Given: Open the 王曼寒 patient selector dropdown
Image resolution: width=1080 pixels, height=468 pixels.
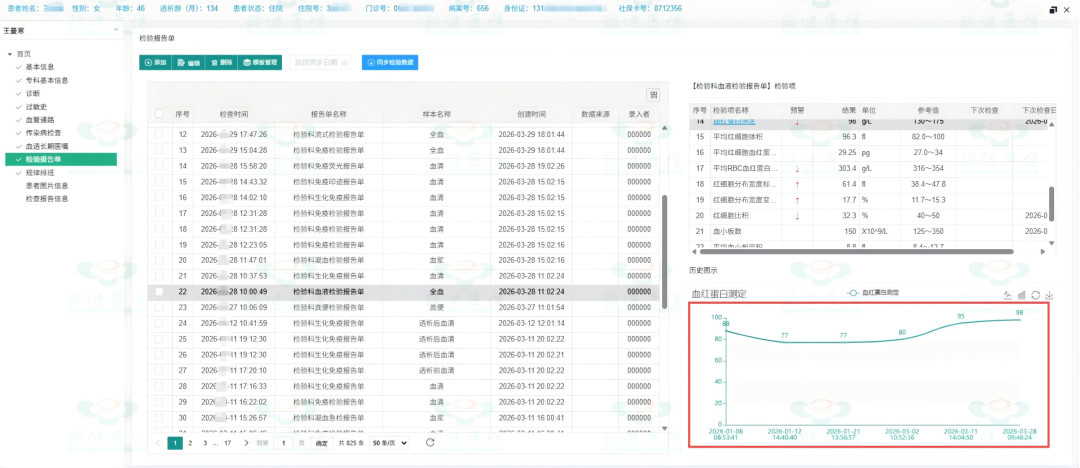Looking at the screenshot, I should (x=61, y=30).
